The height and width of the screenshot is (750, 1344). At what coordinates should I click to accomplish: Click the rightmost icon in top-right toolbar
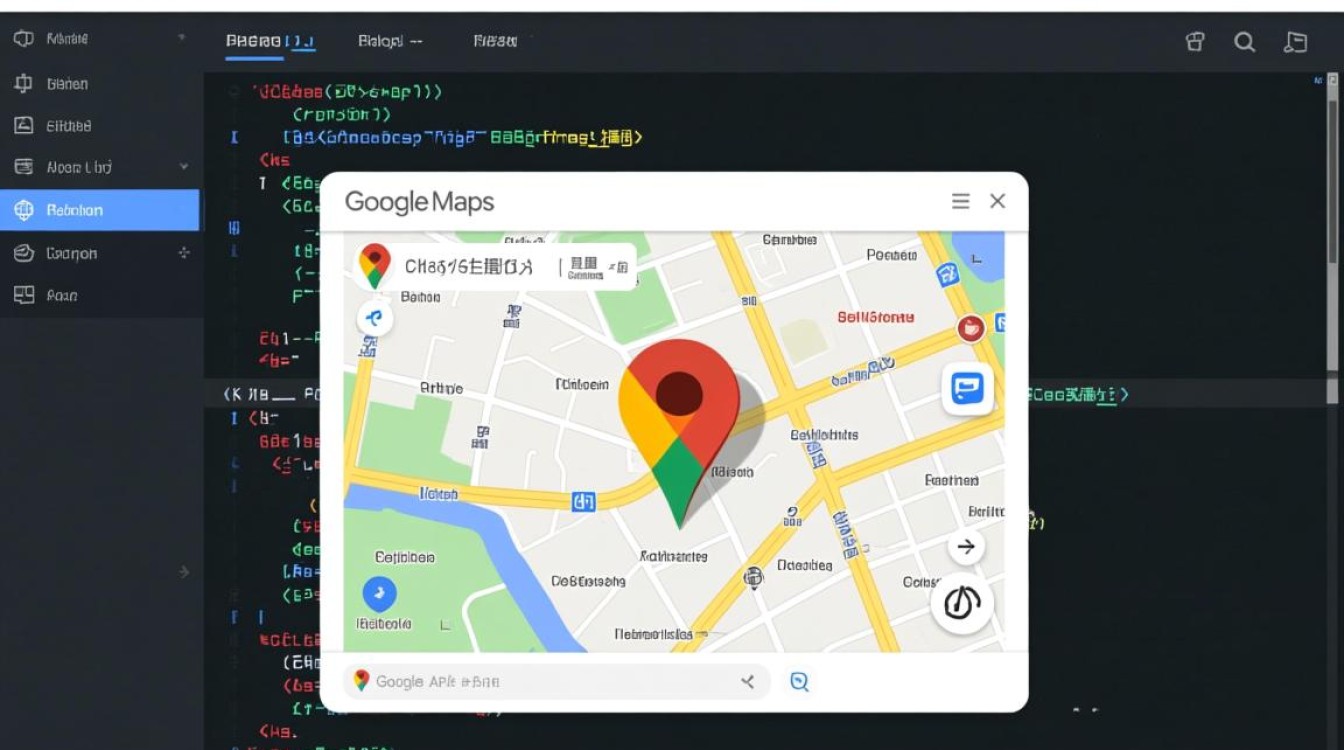tap(1295, 41)
